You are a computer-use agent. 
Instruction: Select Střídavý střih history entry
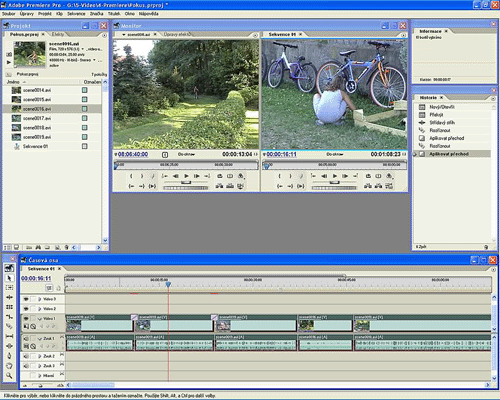442,122
